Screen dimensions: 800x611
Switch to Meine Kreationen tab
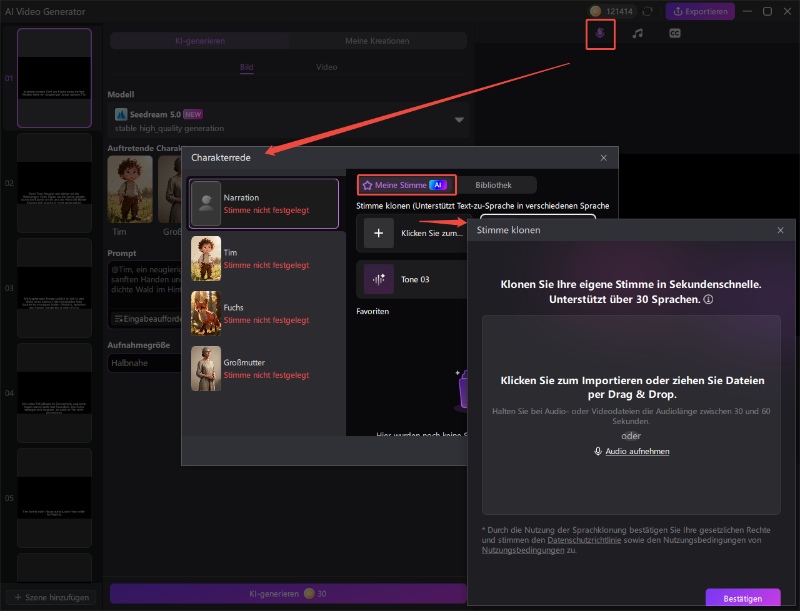tap(377, 41)
